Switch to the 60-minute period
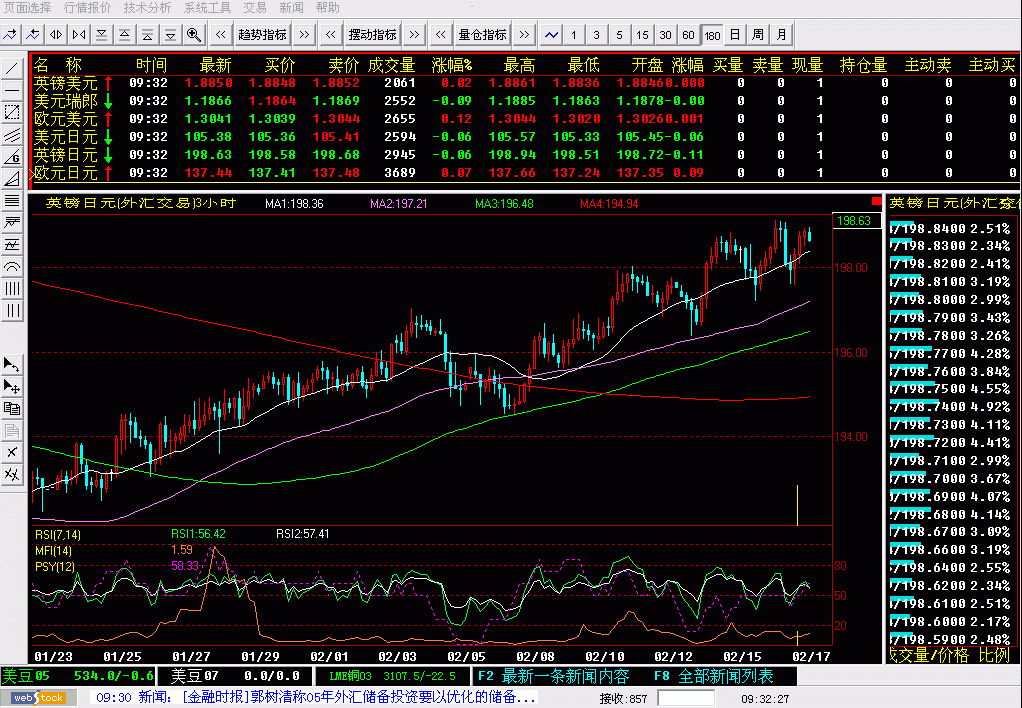 [x=688, y=35]
